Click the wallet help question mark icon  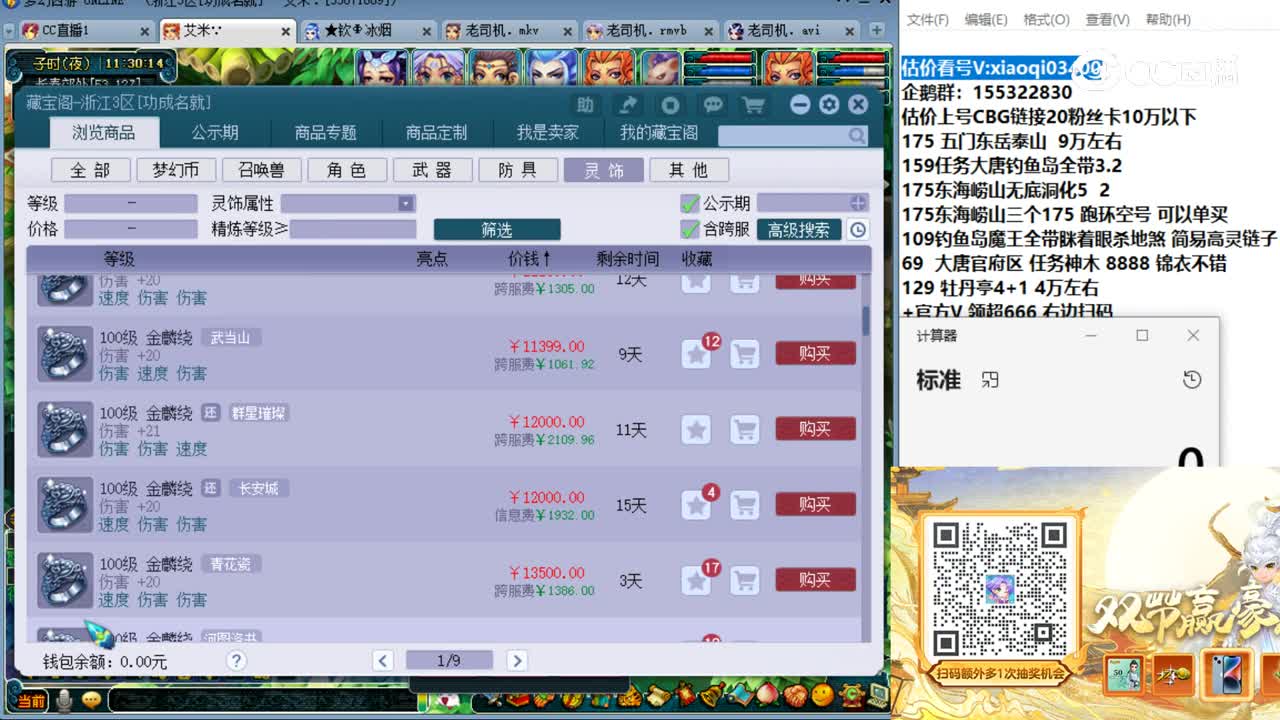tap(236, 660)
